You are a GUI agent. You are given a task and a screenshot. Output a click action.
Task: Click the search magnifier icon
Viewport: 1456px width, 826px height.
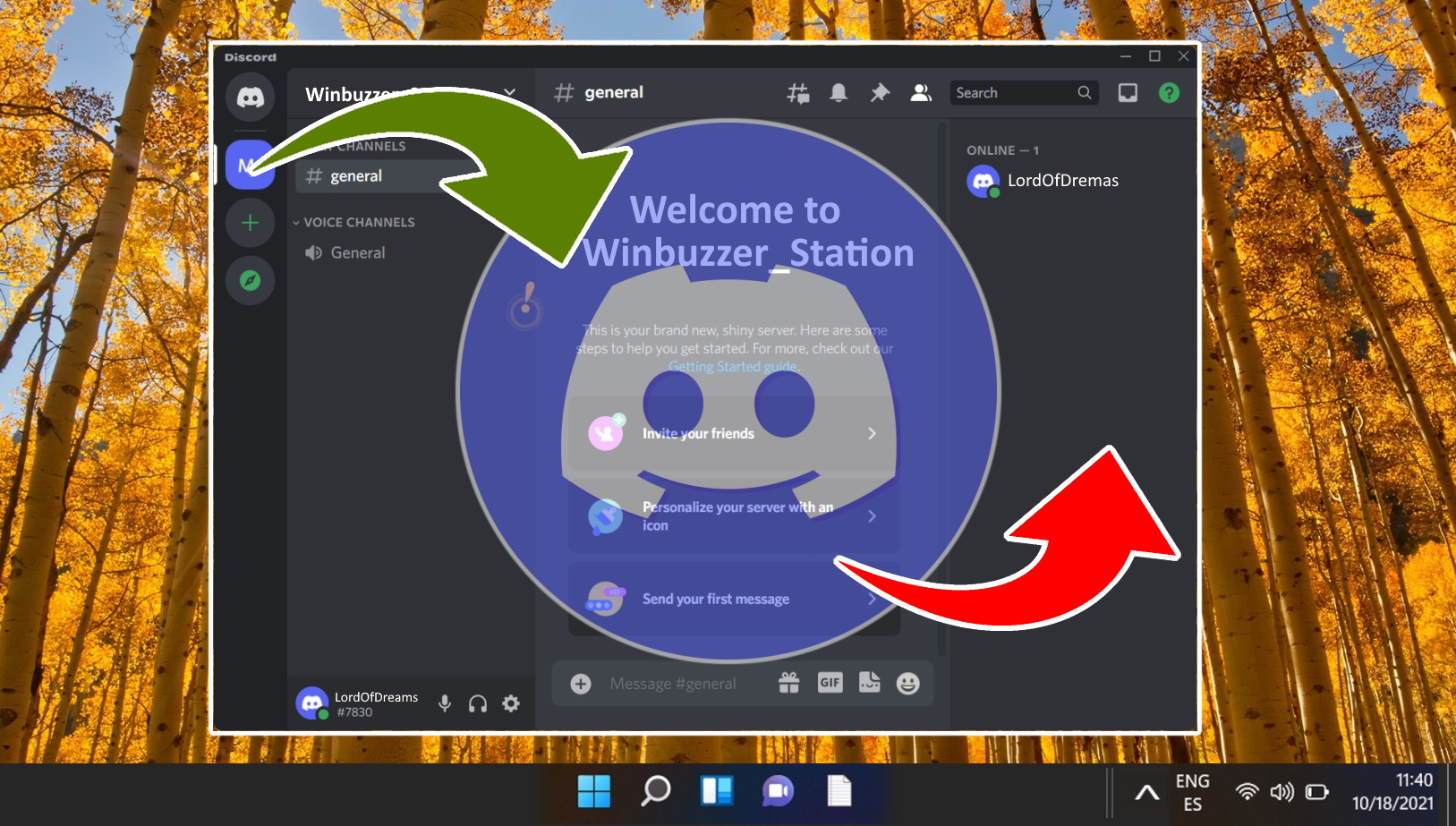pyautogui.click(x=1084, y=92)
